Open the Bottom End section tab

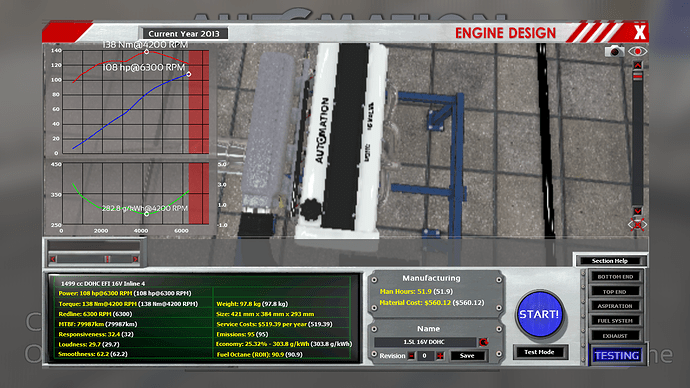[615, 277]
